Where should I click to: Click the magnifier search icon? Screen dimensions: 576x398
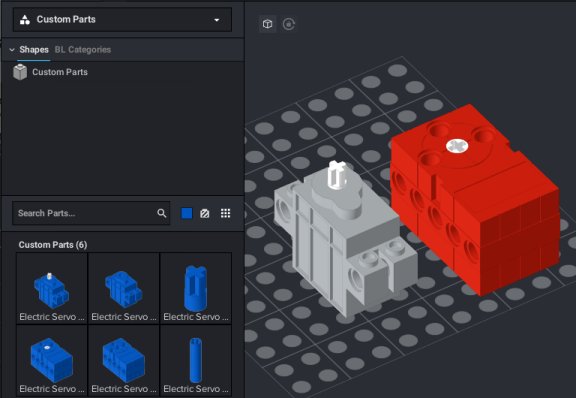tap(162, 213)
